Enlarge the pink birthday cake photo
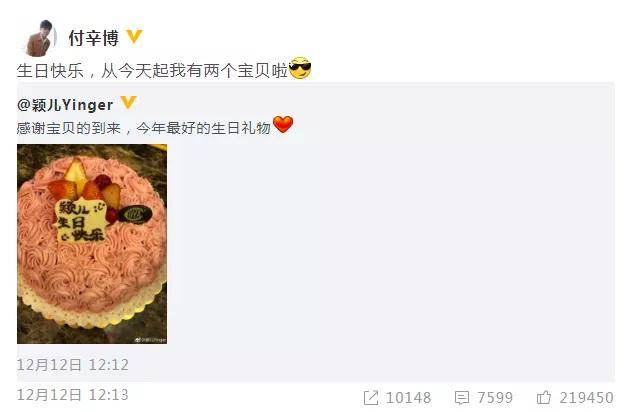Screen dimensions: 628x412 pyautogui.click(x=92, y=244)
